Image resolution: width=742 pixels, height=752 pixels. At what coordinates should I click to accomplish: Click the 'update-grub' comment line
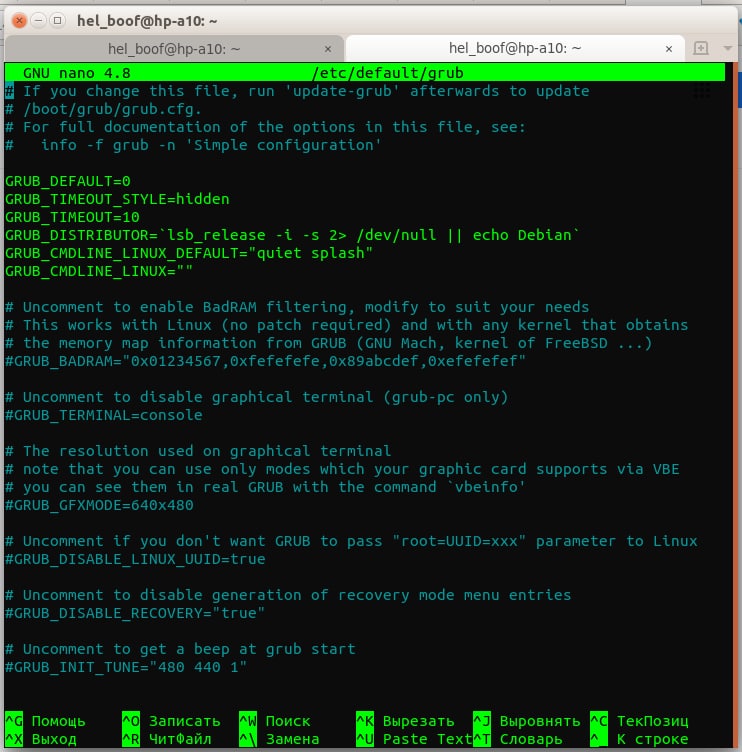pyautogui.click(x=297, y=91)
